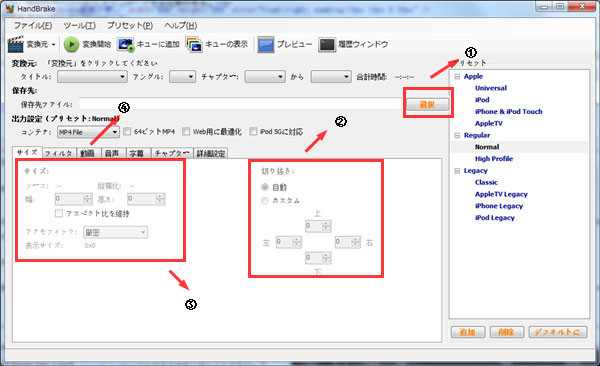
Task: Select the Universal preset
Action: (491, 88)
